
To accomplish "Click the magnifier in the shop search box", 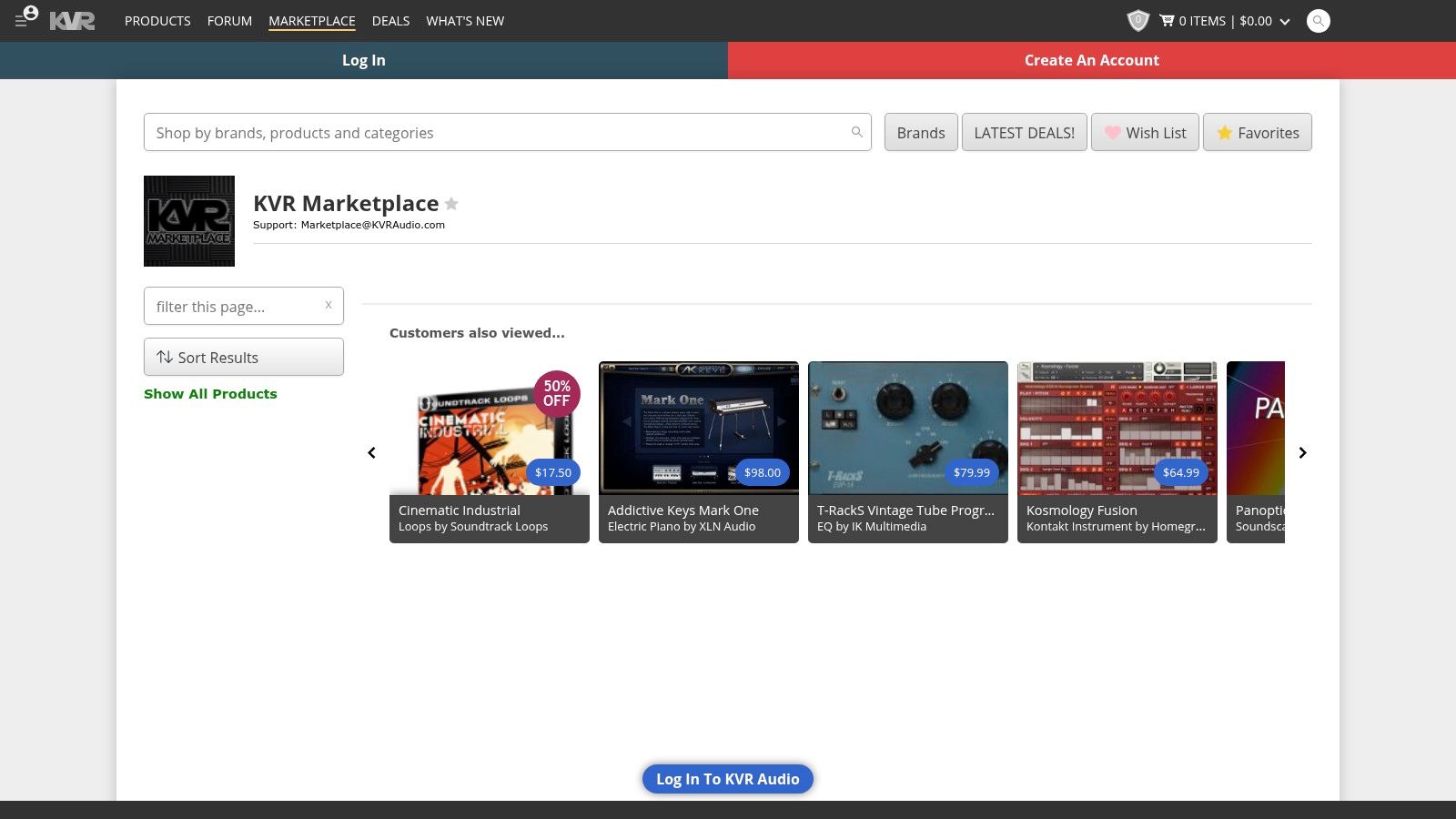I will pyautogui.click(x=856, y=132).
